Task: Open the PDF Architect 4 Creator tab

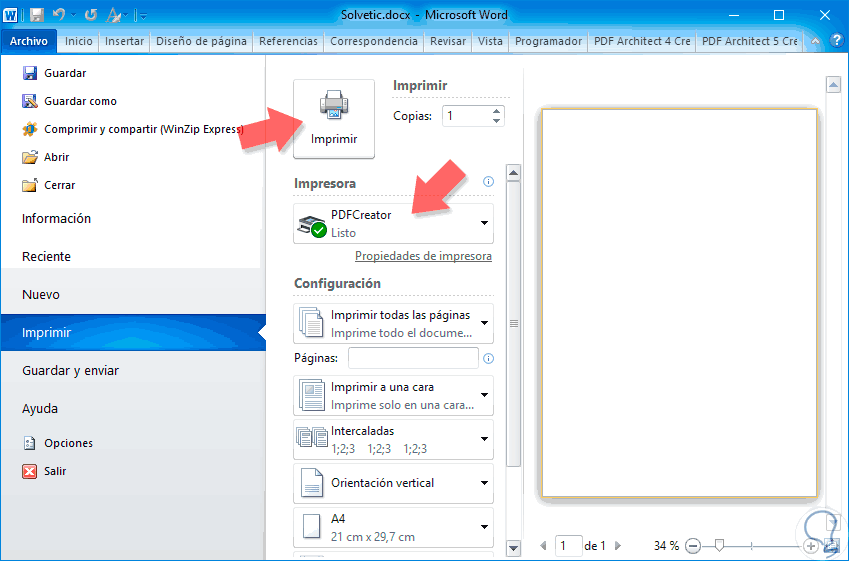Action: [x=642, y=41]
